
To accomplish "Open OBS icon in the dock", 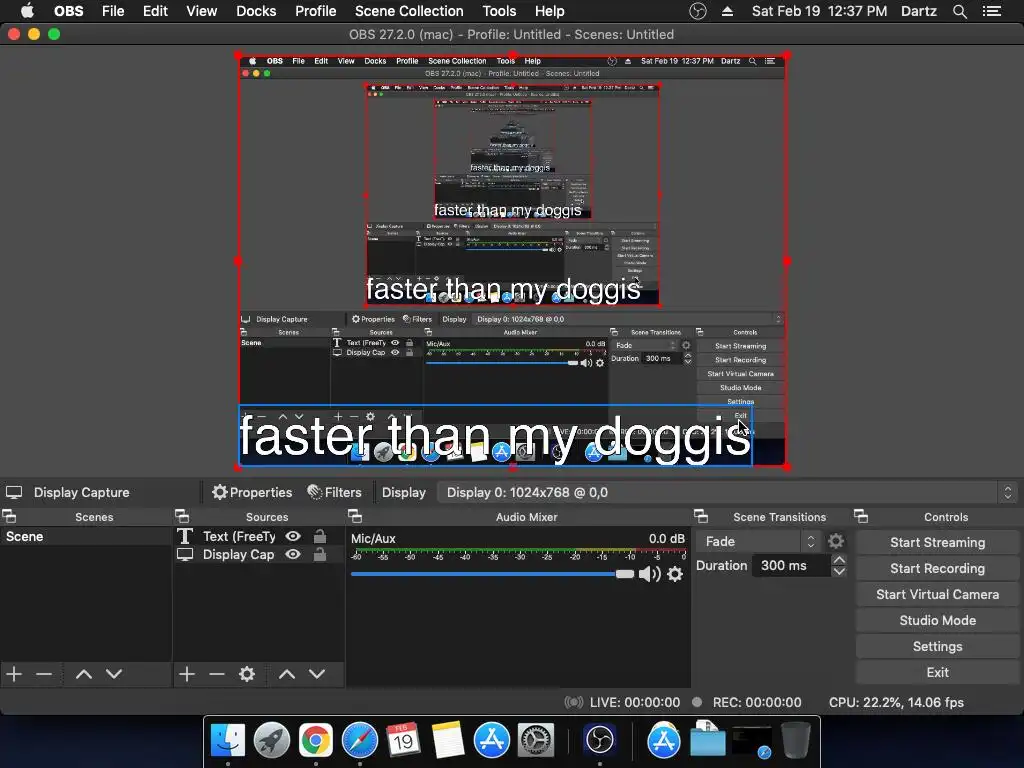I will pyautogui.click(x=600, y=740).
